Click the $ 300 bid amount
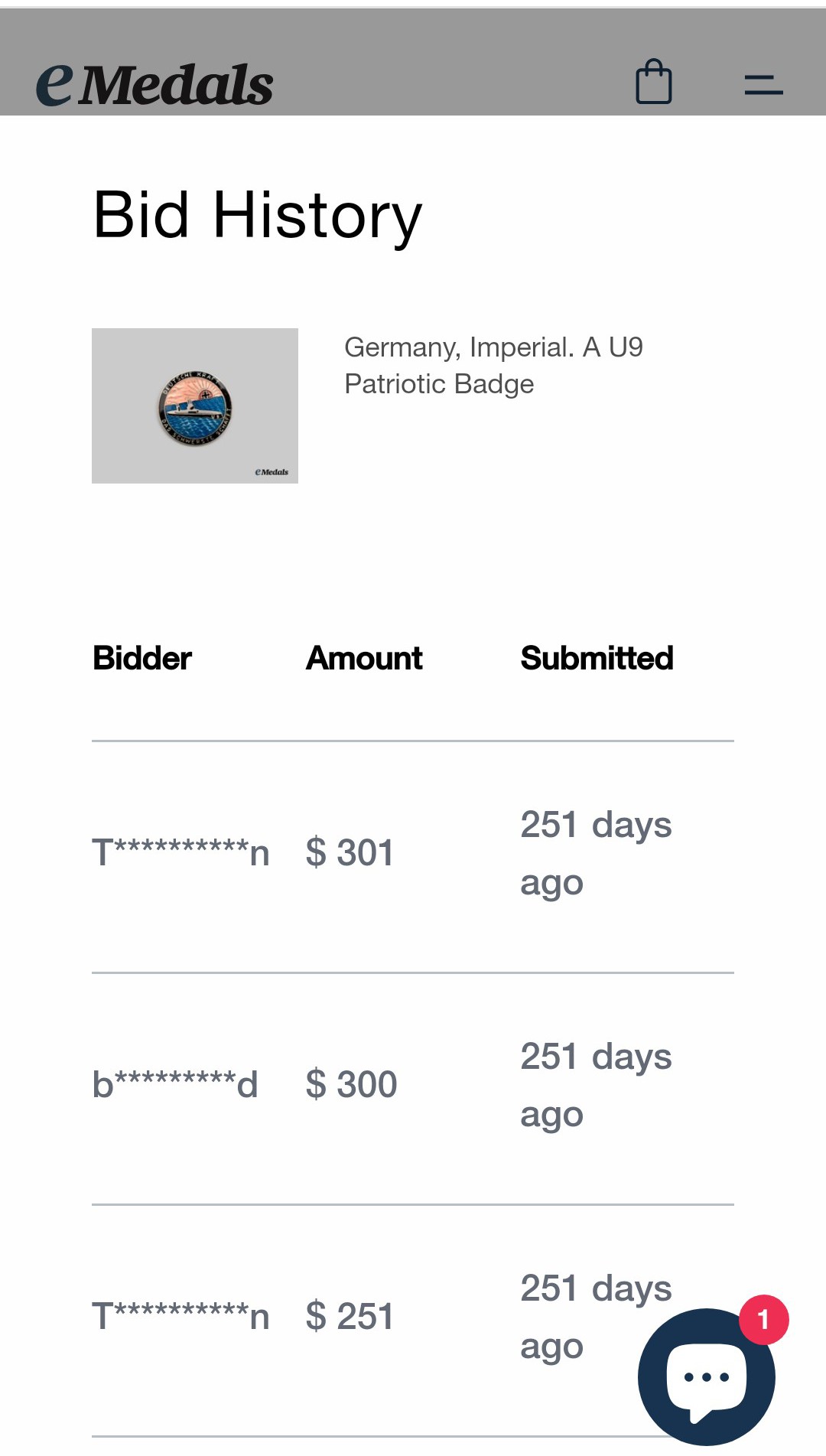 coord(351,1084)
